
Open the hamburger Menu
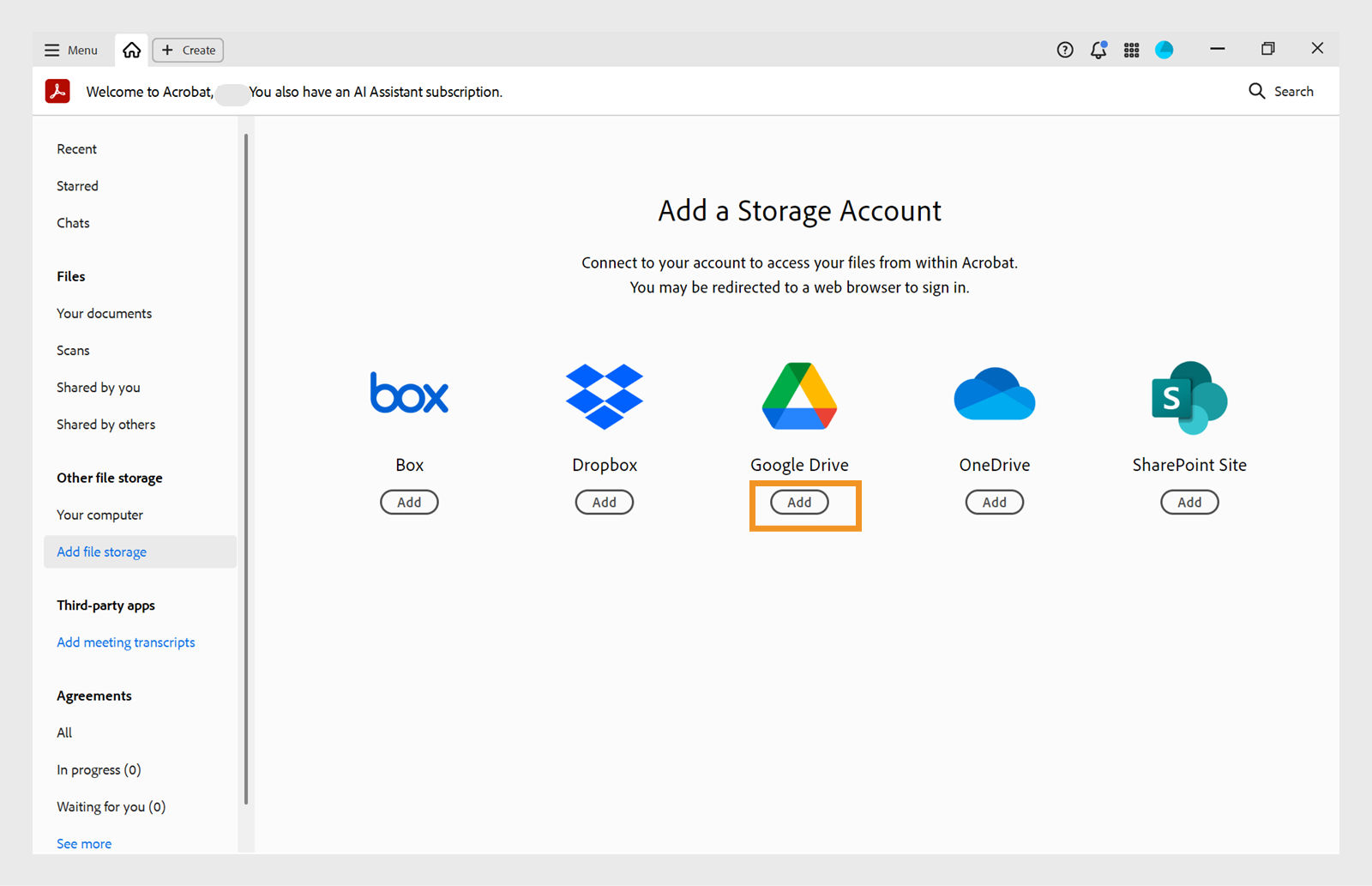coord(70,50)
